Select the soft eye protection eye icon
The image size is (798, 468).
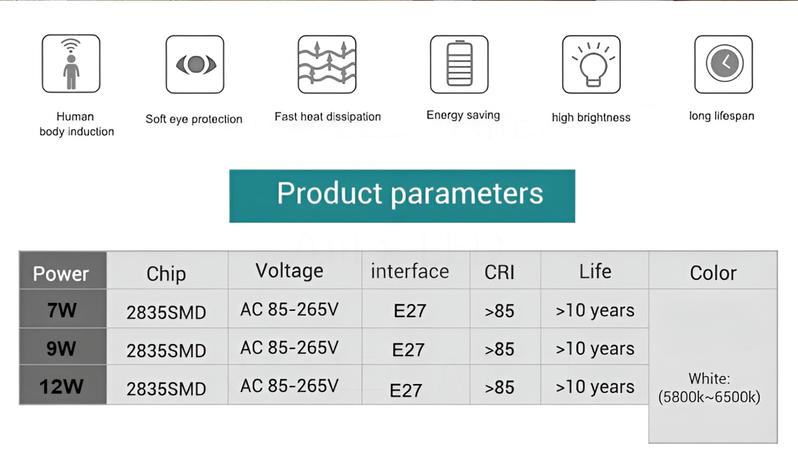click(x=195, y=64)
